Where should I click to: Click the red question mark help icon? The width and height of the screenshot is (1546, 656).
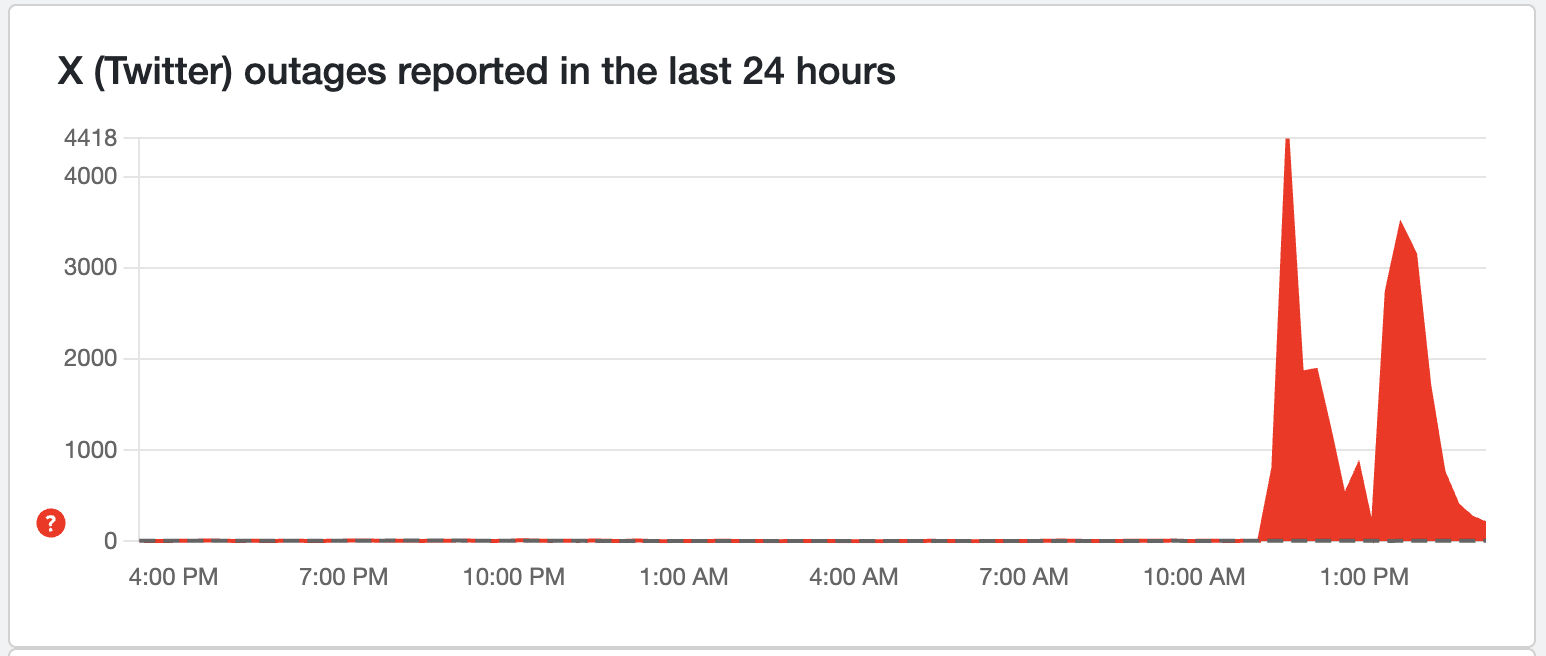coord(51,522)
